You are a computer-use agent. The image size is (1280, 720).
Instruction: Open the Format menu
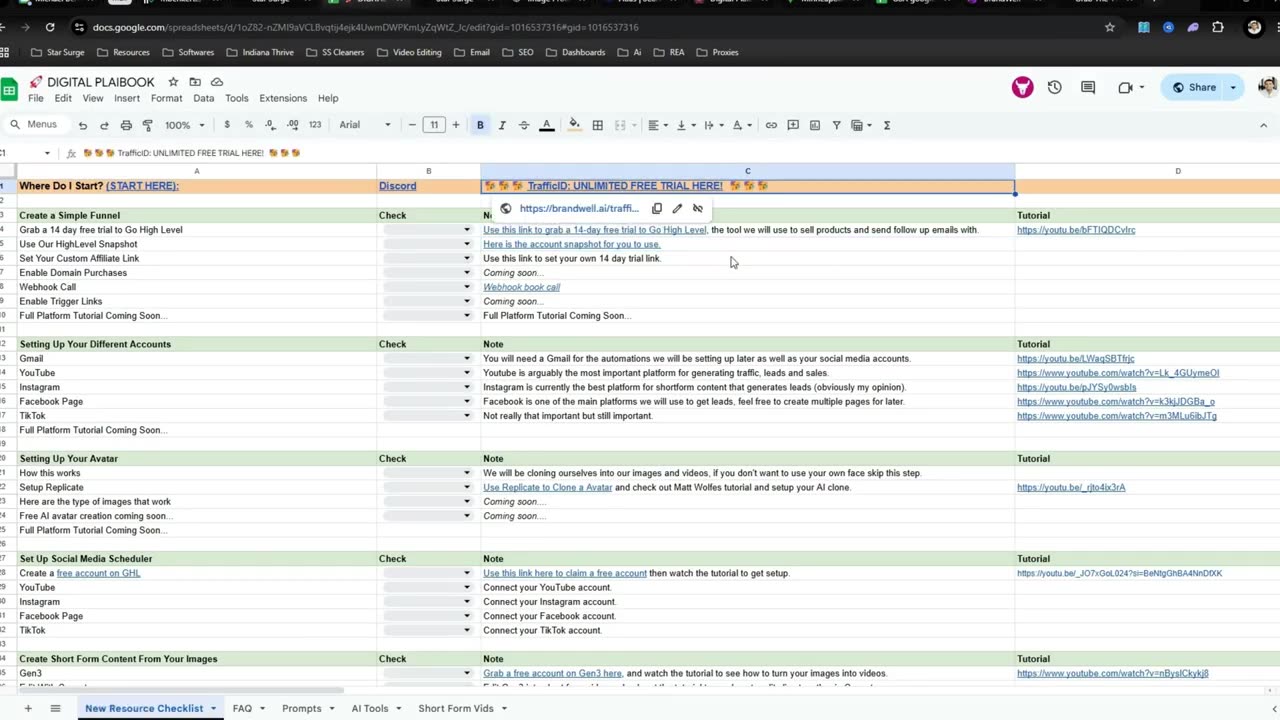point(166,98)
